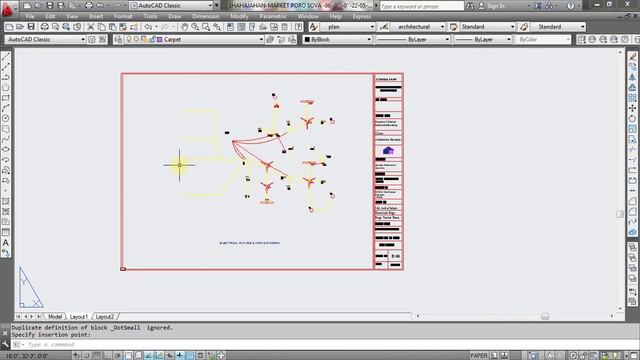Switch to the Model tab

[x=55, y=317]
